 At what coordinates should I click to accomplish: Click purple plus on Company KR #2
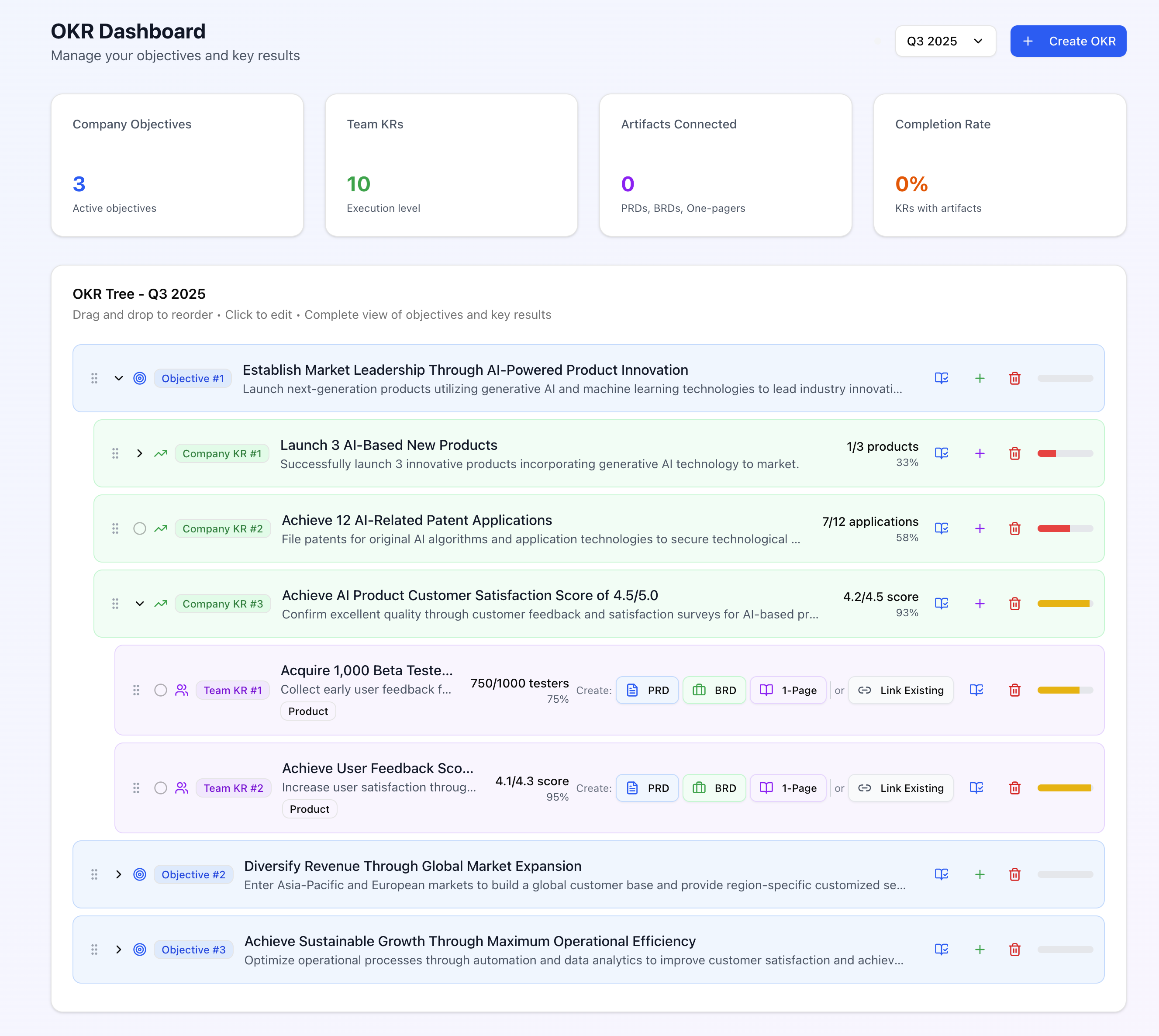980,528
